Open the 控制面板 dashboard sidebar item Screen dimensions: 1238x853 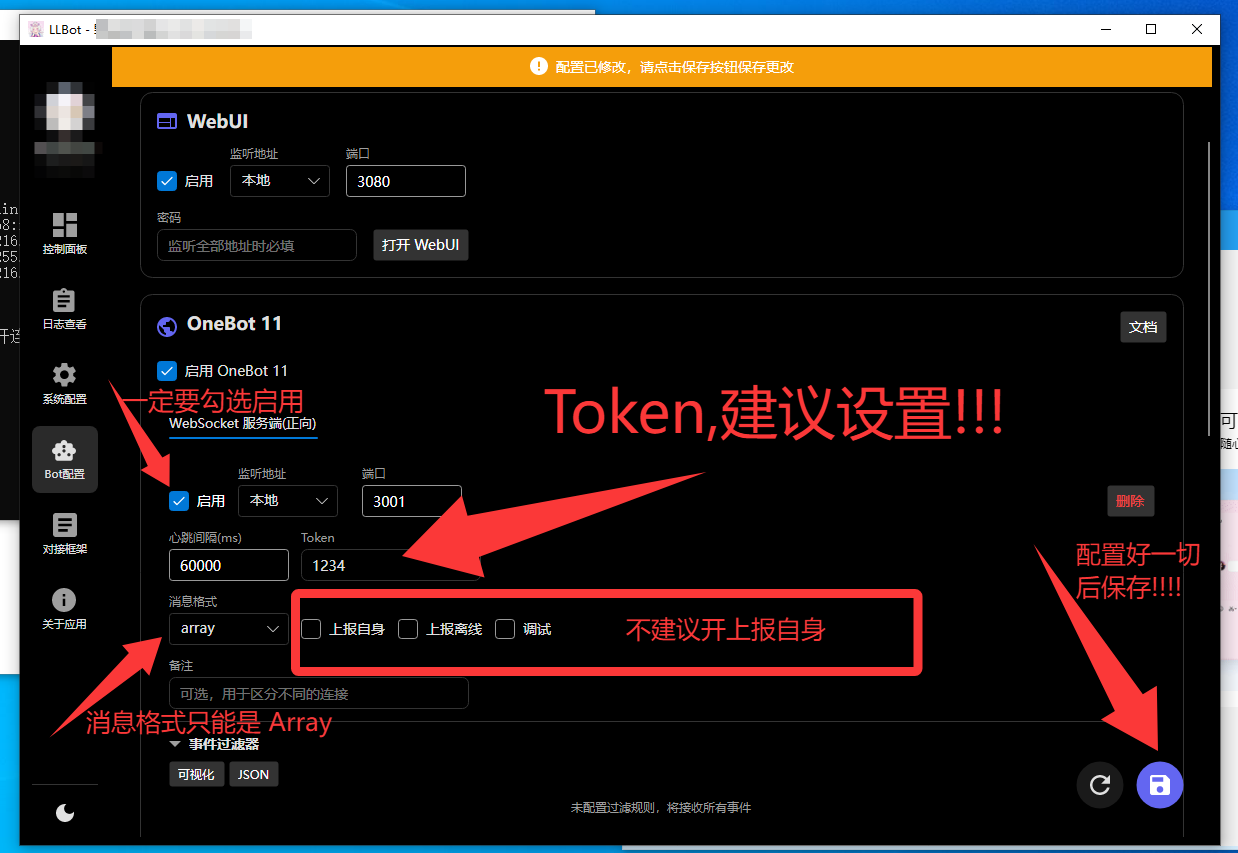(65, 233)
